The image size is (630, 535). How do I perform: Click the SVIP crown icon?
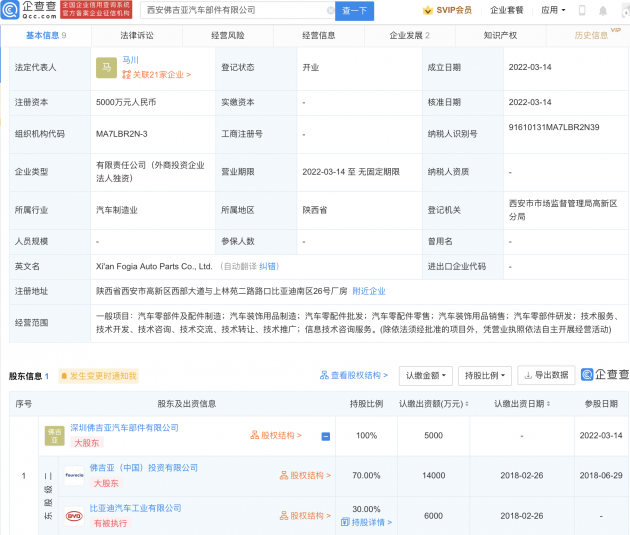tap(428, 10)
